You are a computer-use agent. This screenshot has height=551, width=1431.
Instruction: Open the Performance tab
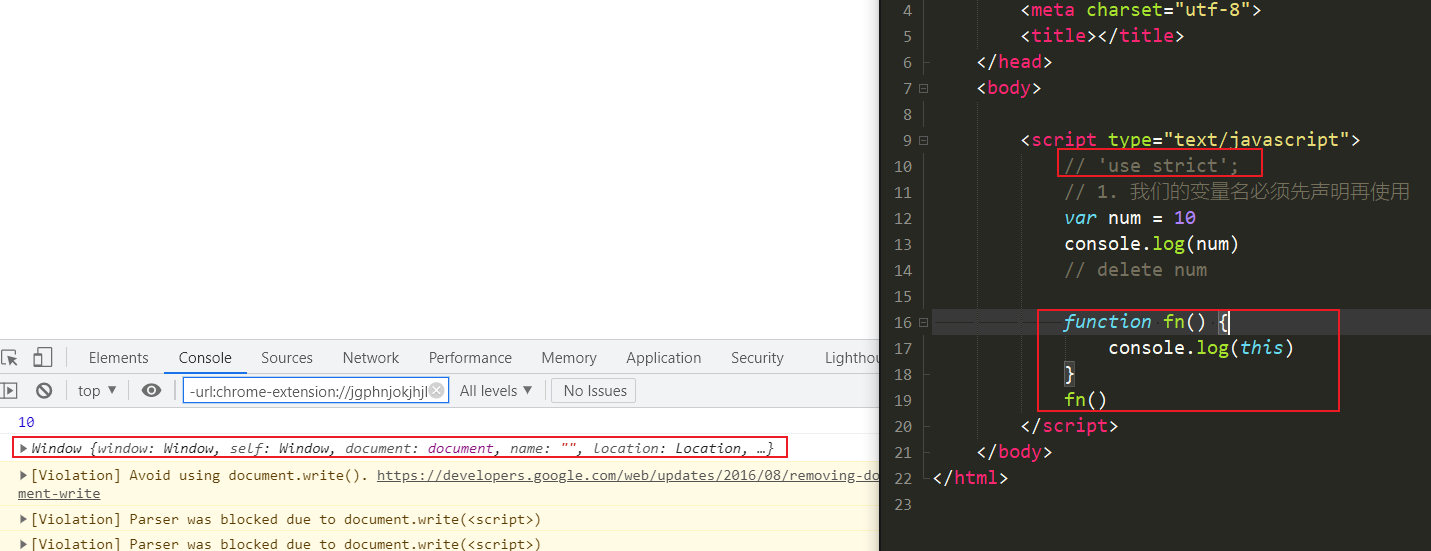[x=470, y=357]
